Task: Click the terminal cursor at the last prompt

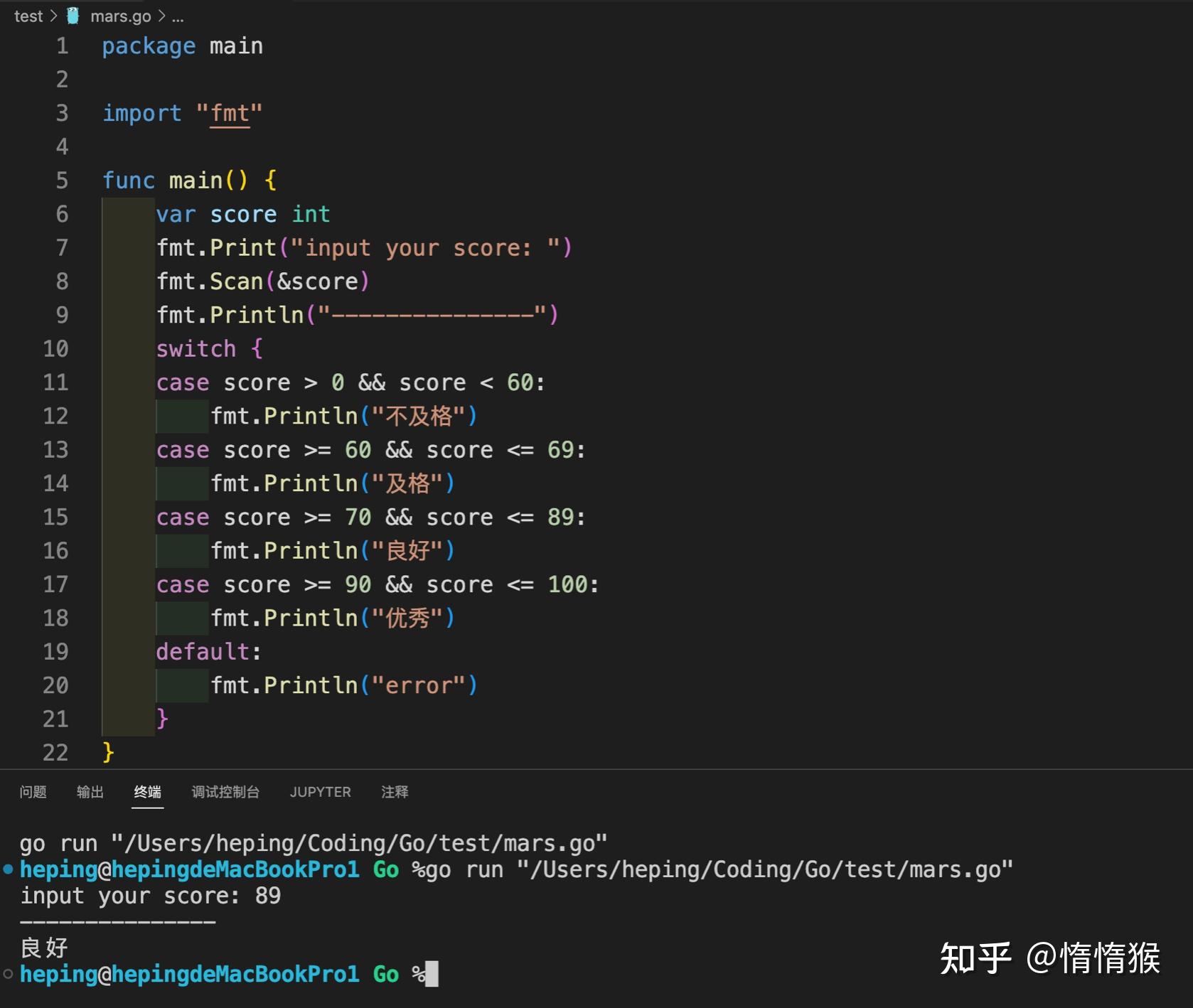Action: 432,974
